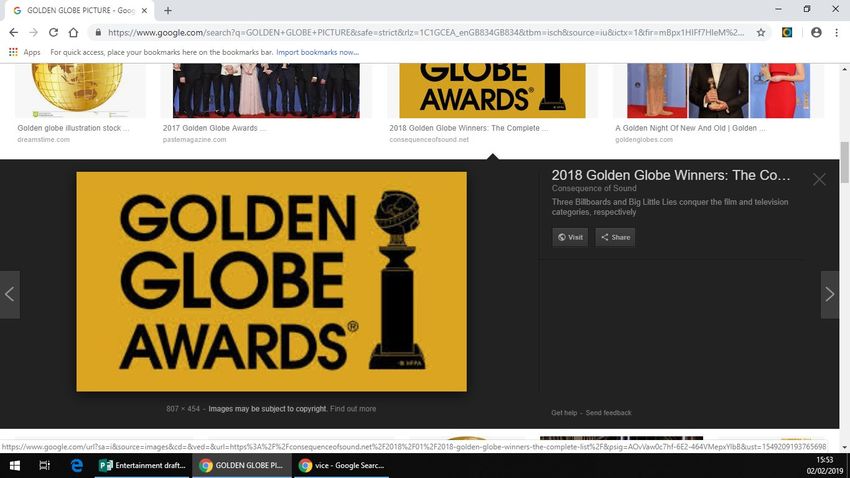Click the pastemagazine.com source text
The height and width of the screenshot is (478, 850).
(194, 139)
